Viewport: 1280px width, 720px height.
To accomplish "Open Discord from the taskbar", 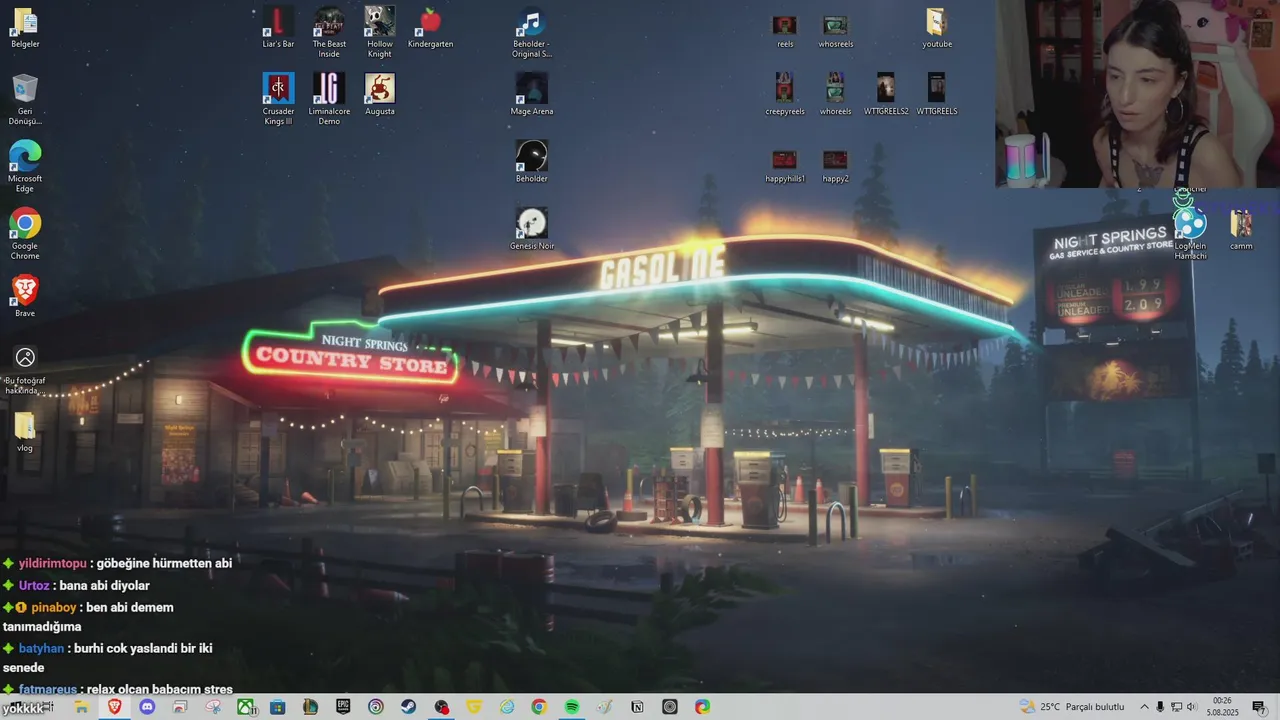I will (x=147, y=707).
